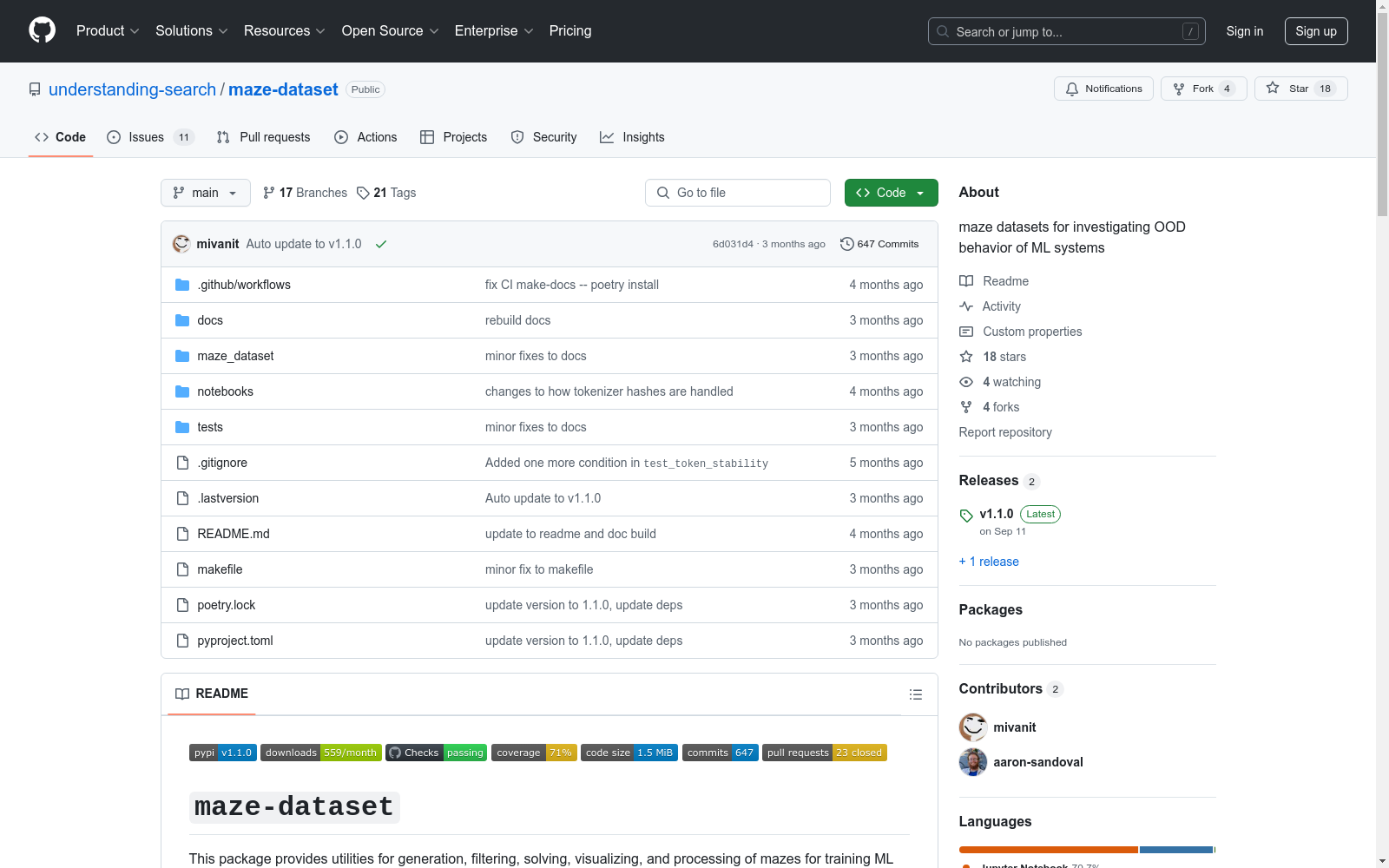The height and width of the screenshot is (868, 1389).
Task: Click the pyproject.toml file icon
Action: [x=182, y=641]
